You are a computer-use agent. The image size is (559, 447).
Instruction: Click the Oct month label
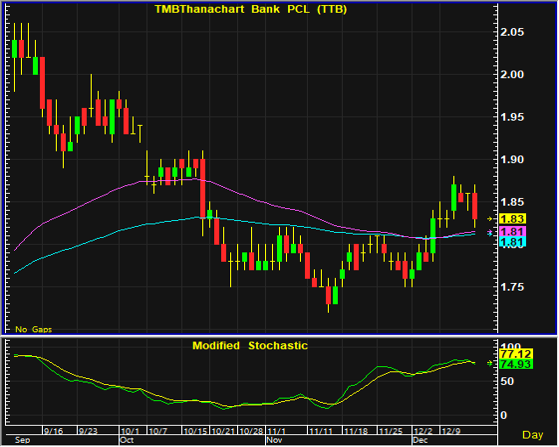tap(127, 440)
